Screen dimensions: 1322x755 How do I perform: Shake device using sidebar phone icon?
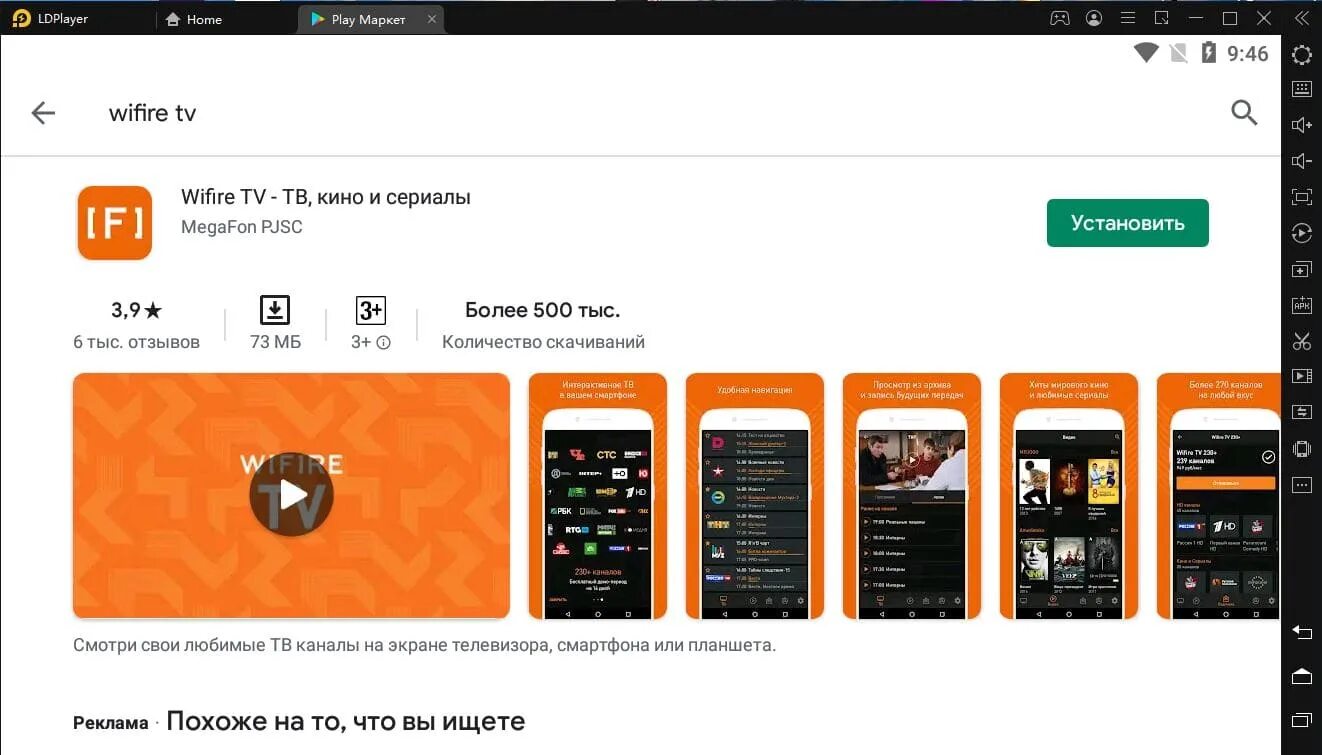(1301, 449)
